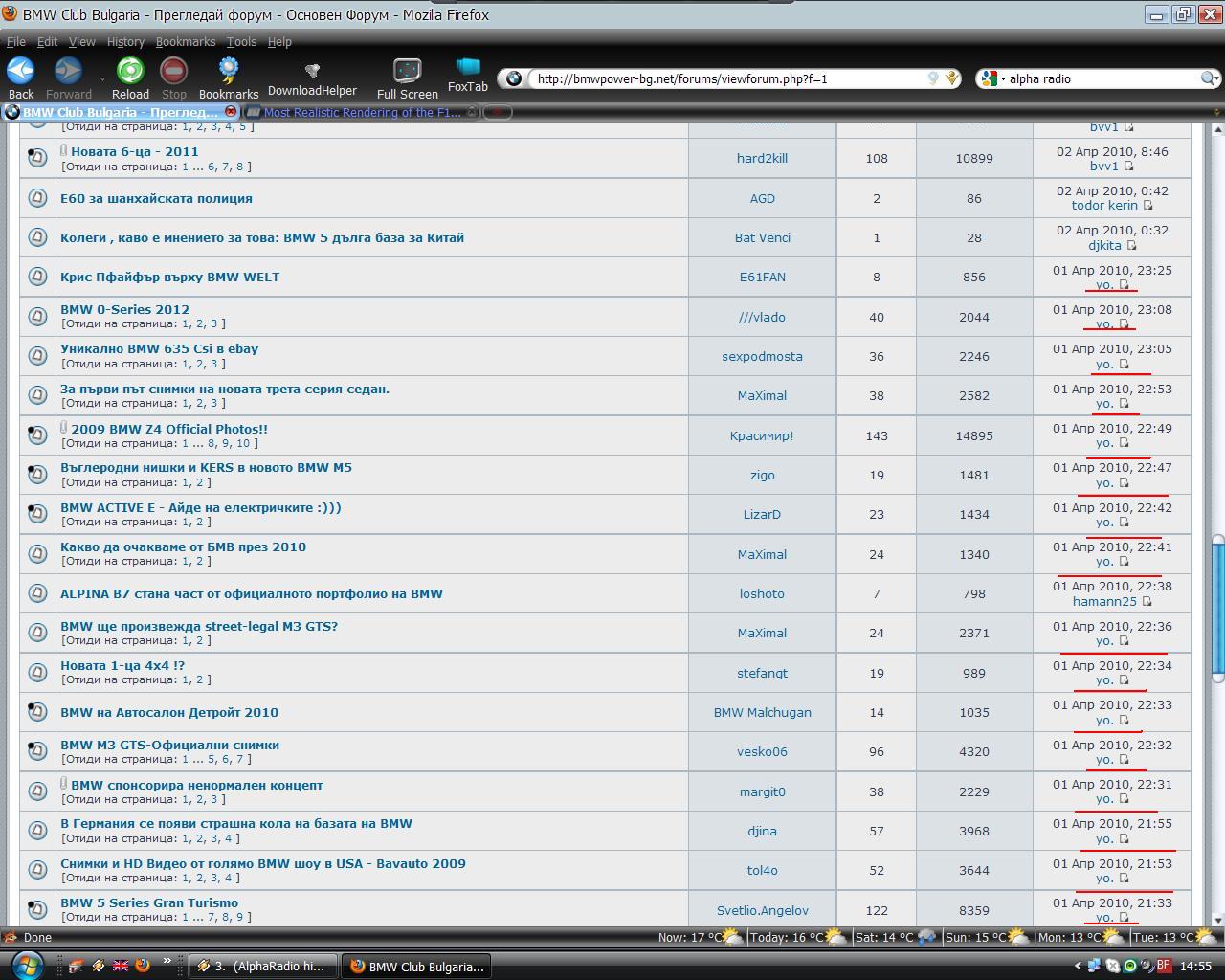Open back/forward history dropdown arrow
The height and width of the screenshot is (980, 1225).
102,79
